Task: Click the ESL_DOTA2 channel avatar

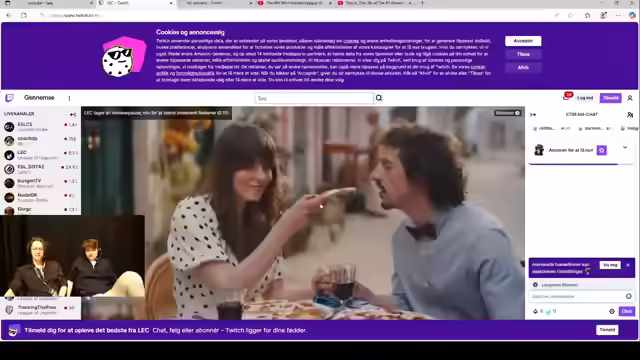Action: click(9, 169)
